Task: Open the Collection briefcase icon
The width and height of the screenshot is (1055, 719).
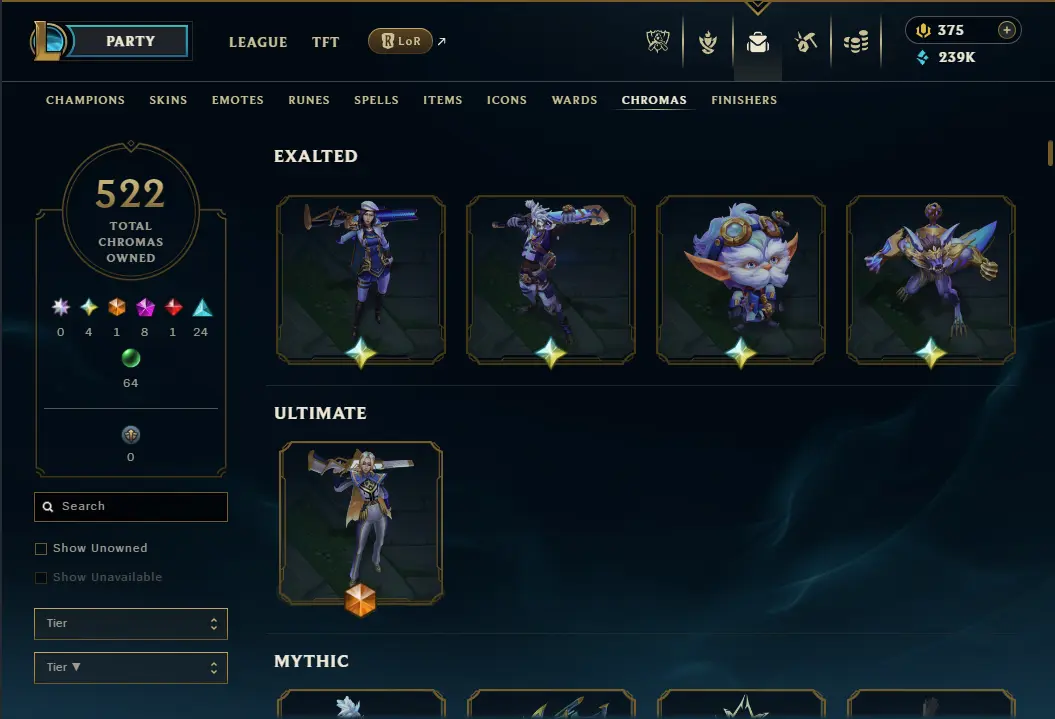Action: (x=758, y=42)
